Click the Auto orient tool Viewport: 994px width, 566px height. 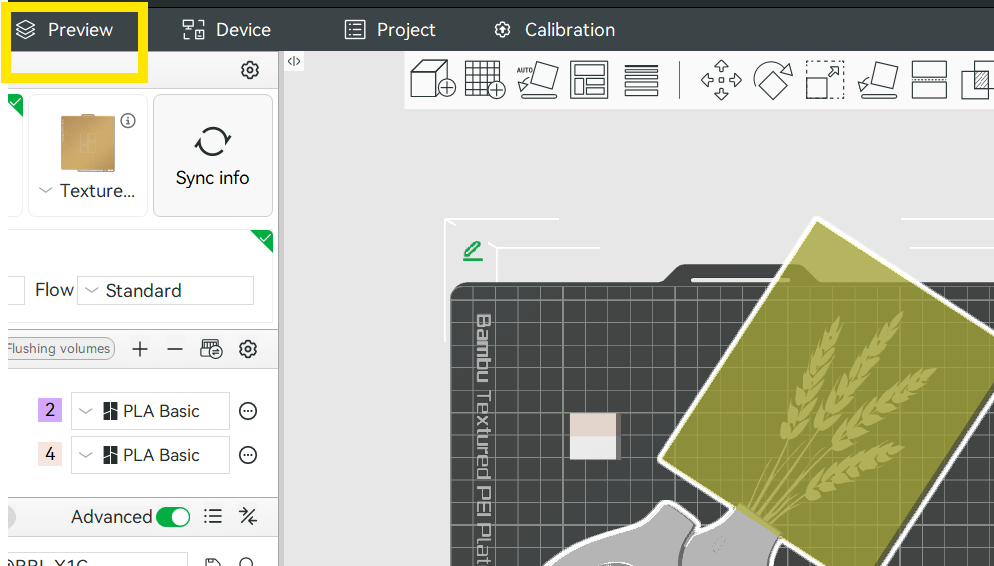pyautogui.click(x=537, y=79)
